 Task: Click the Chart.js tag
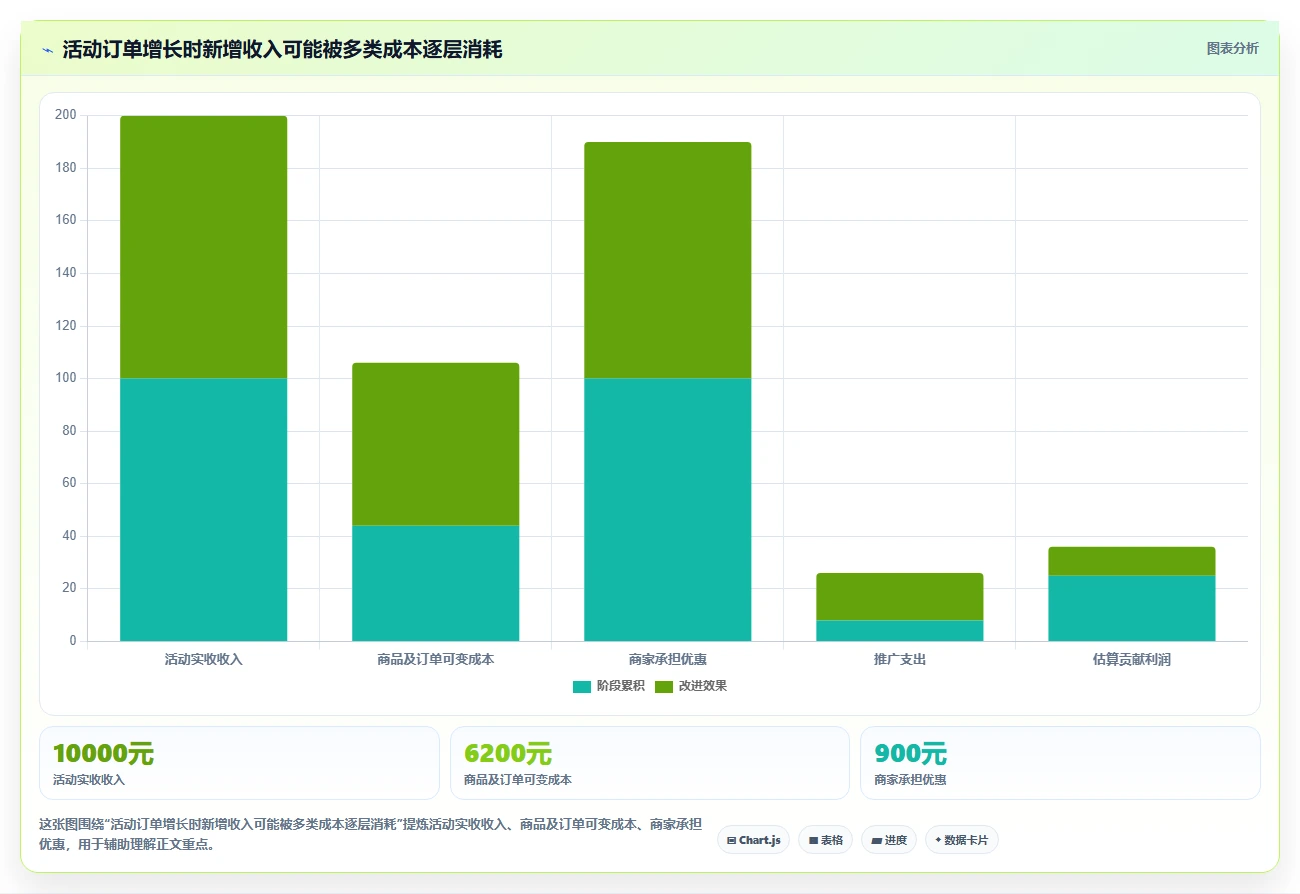753,840
